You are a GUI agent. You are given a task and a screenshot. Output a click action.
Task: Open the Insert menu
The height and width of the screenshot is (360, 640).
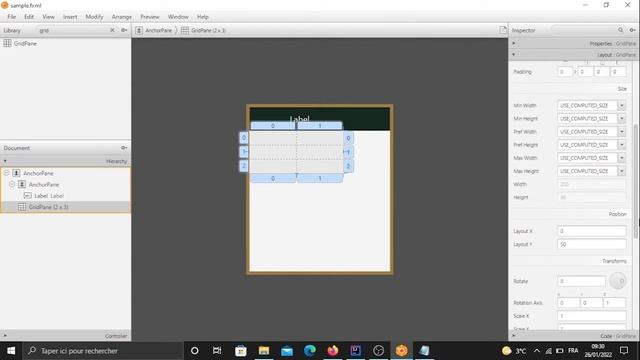70,17
